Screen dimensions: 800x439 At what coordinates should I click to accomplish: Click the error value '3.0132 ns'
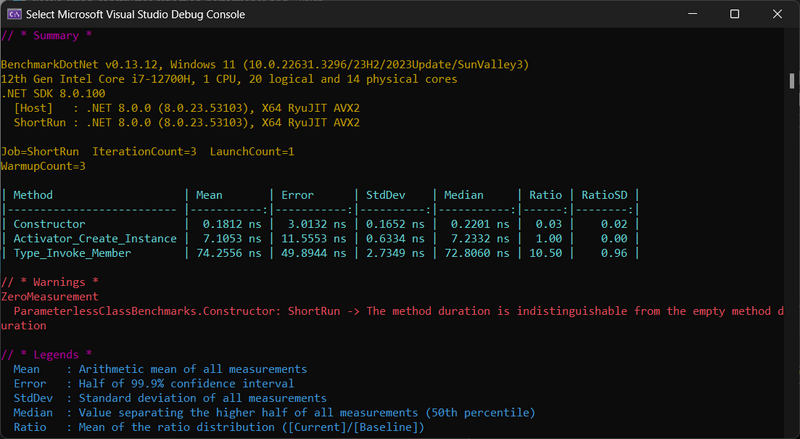[317, 224]
